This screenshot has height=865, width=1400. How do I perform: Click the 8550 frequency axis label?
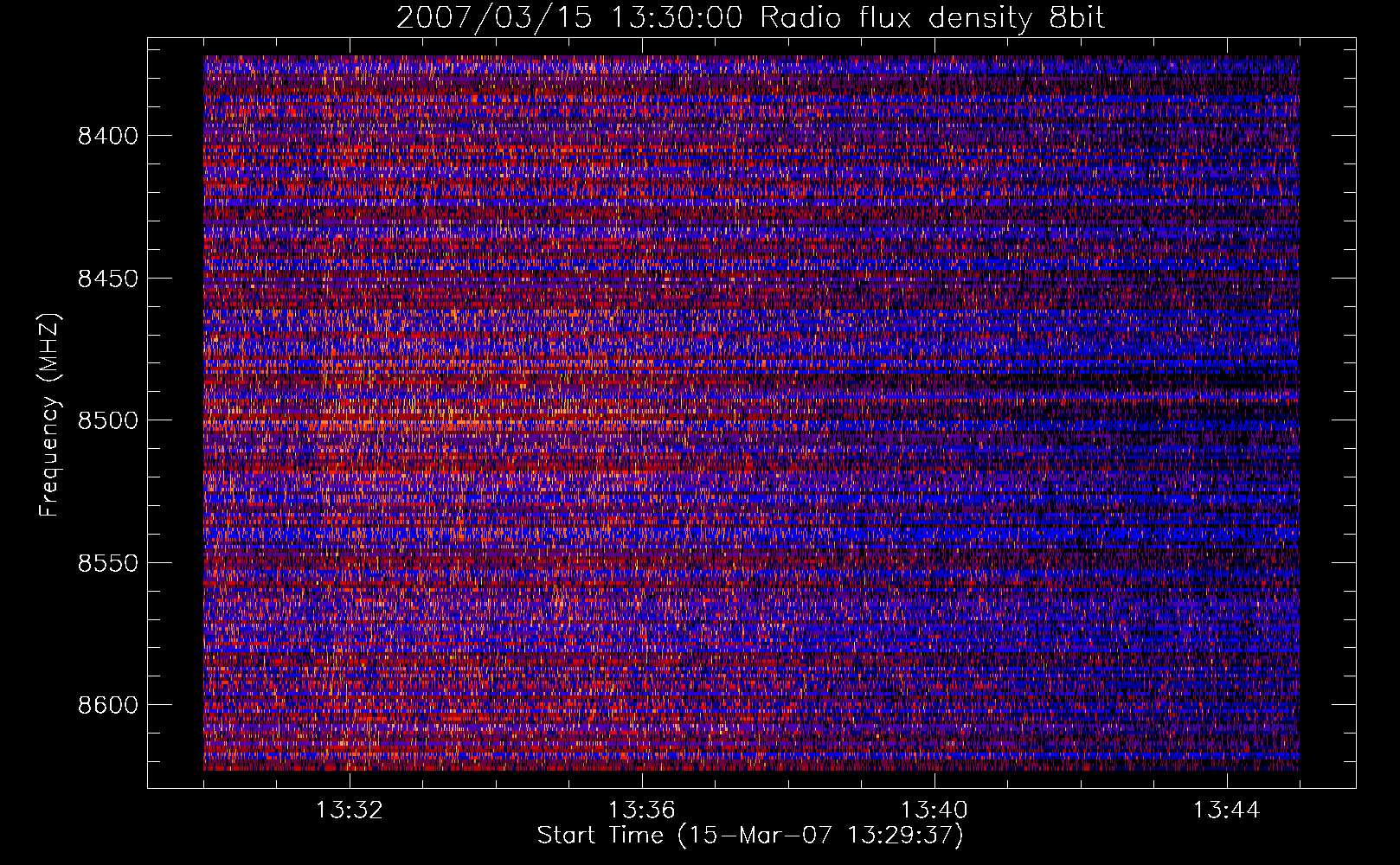coord(107,563)
